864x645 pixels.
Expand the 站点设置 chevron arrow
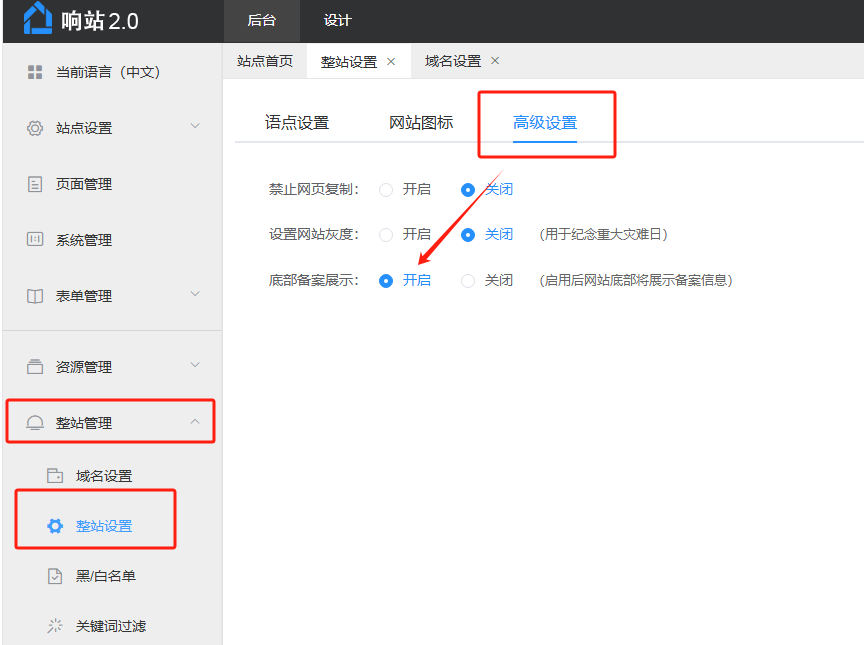(x=195, y=126)
